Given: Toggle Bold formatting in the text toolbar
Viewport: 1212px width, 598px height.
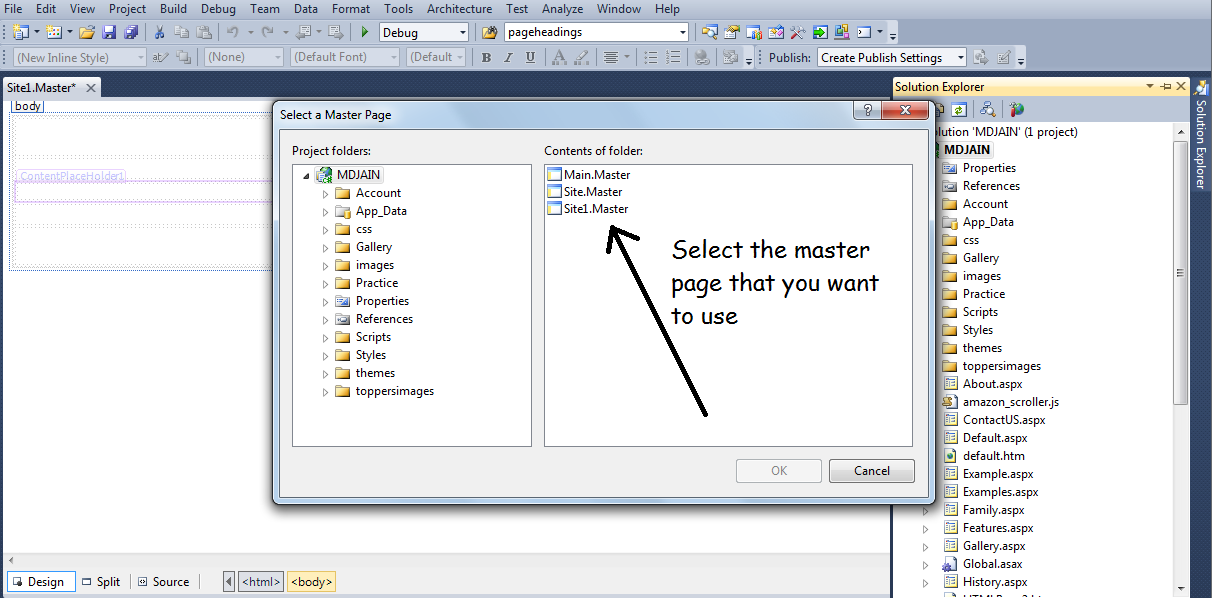Looking at the screenshot, I should (487, 58).
